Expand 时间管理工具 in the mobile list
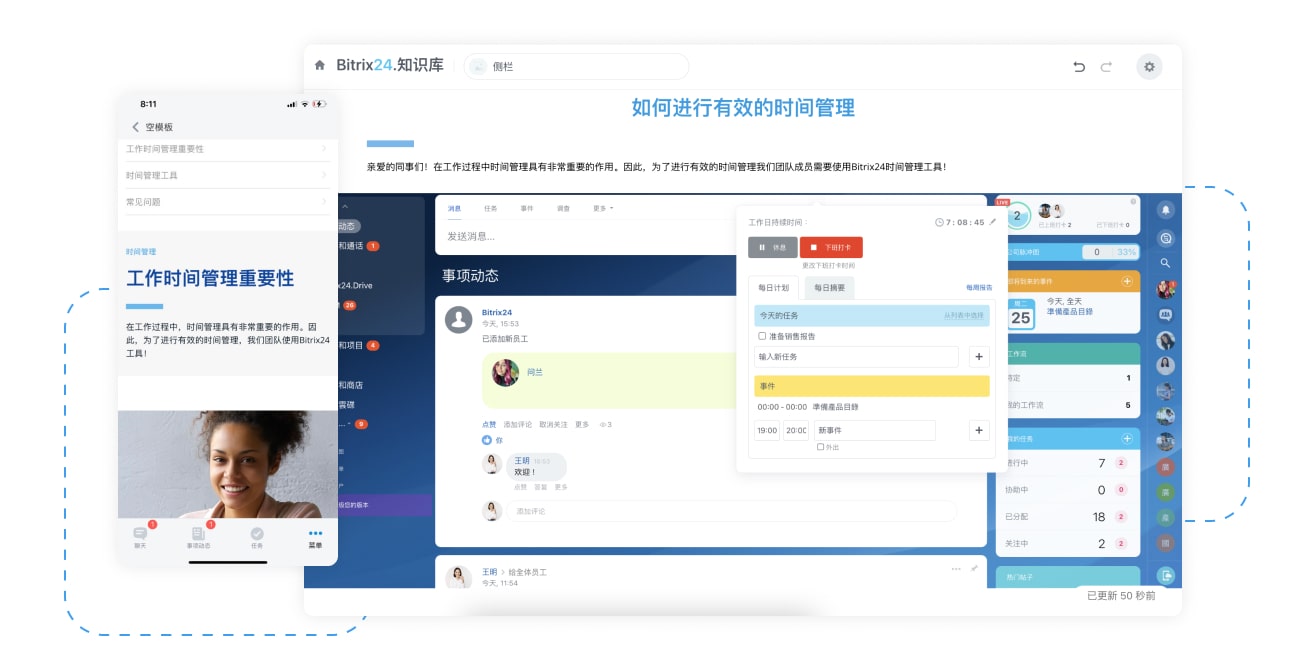The image size is (1300, 660). coord(227,175)
